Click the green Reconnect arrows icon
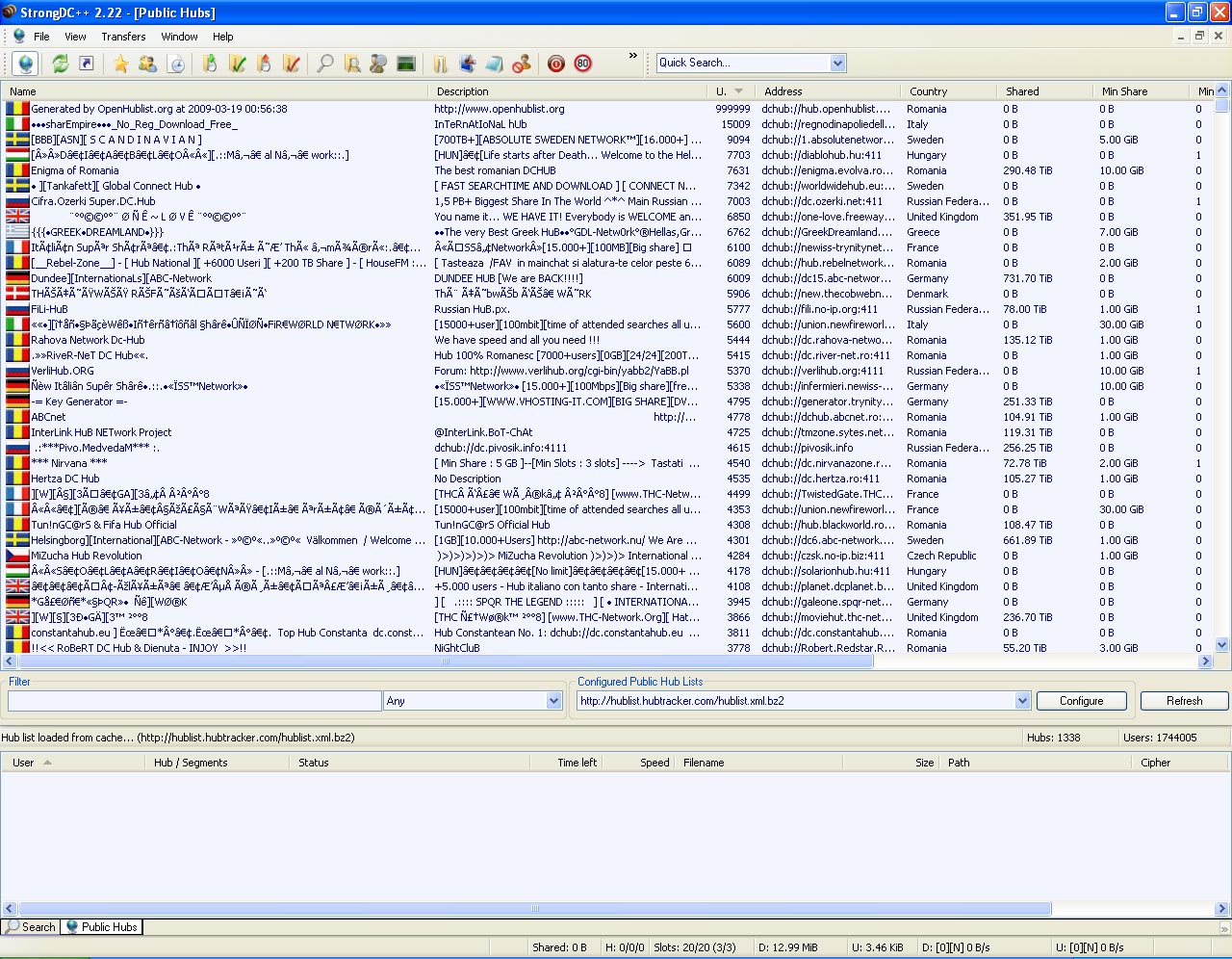The width and height of the screenshot is (1232, 959). click(x=60, y=64)
